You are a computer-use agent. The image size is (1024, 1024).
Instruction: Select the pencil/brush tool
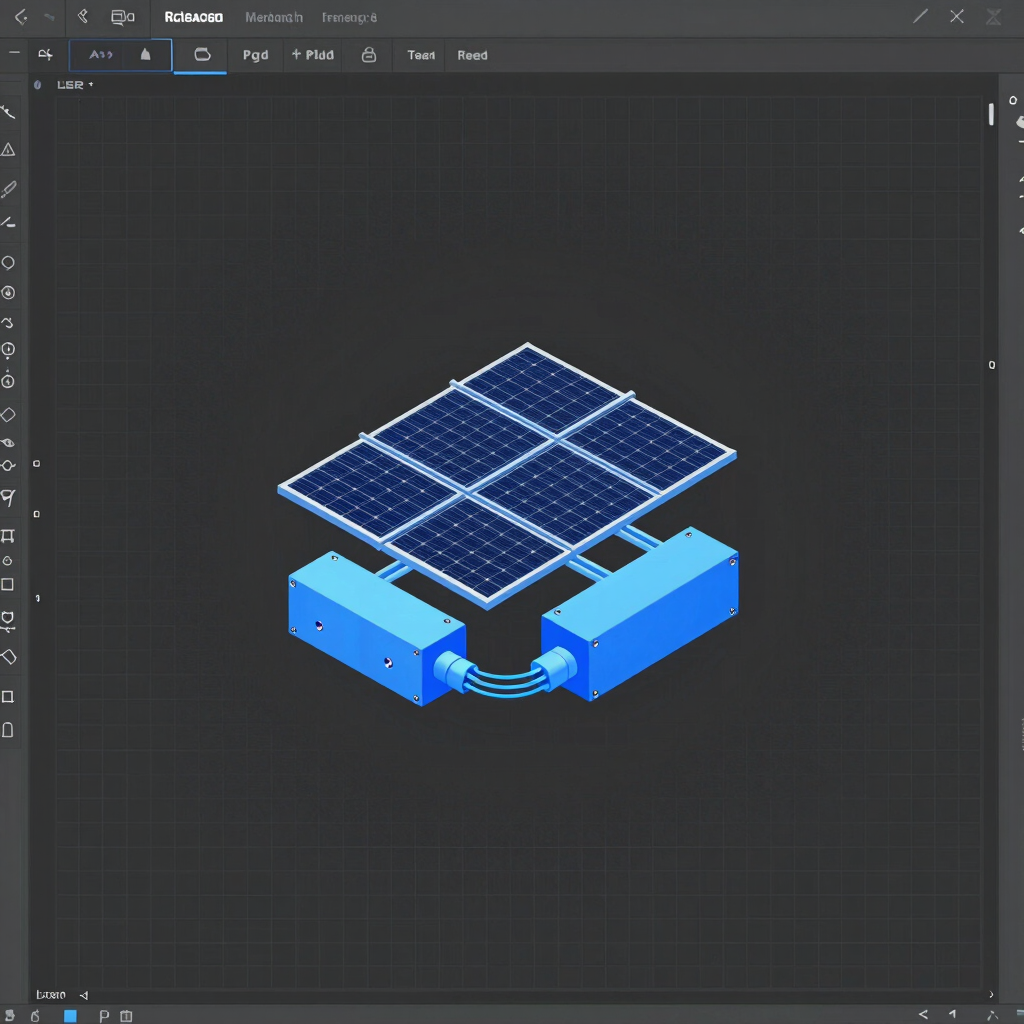(8, 189)
